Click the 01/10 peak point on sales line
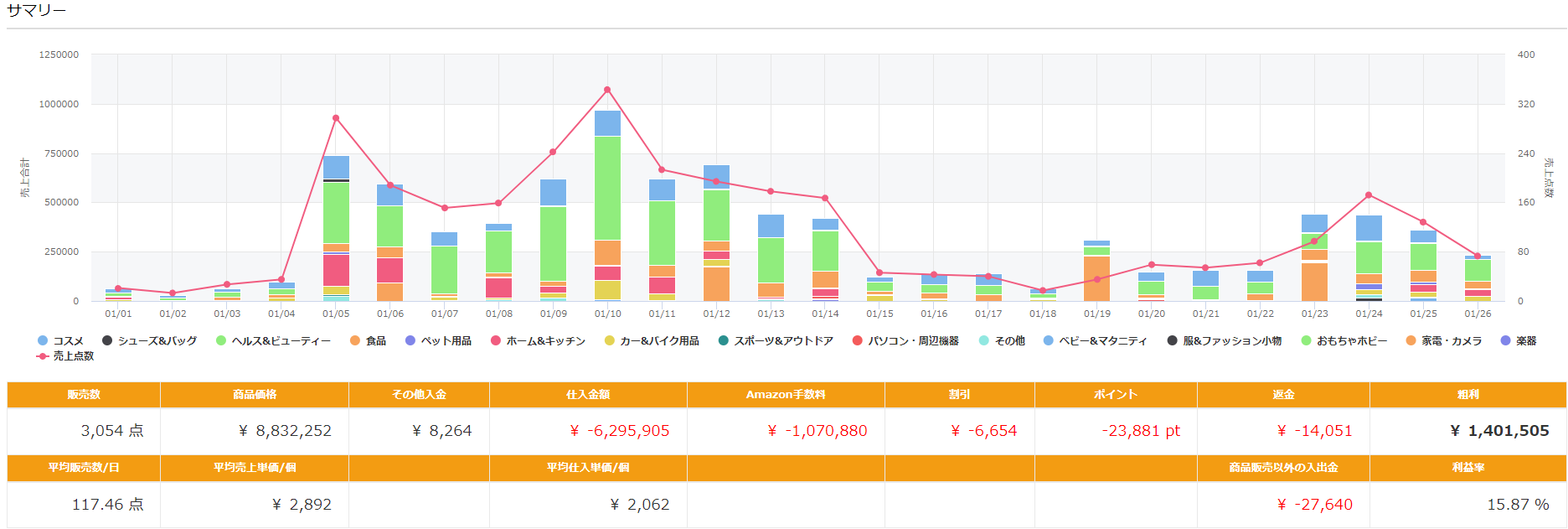 pyautogui.click(x=607, y=90)
